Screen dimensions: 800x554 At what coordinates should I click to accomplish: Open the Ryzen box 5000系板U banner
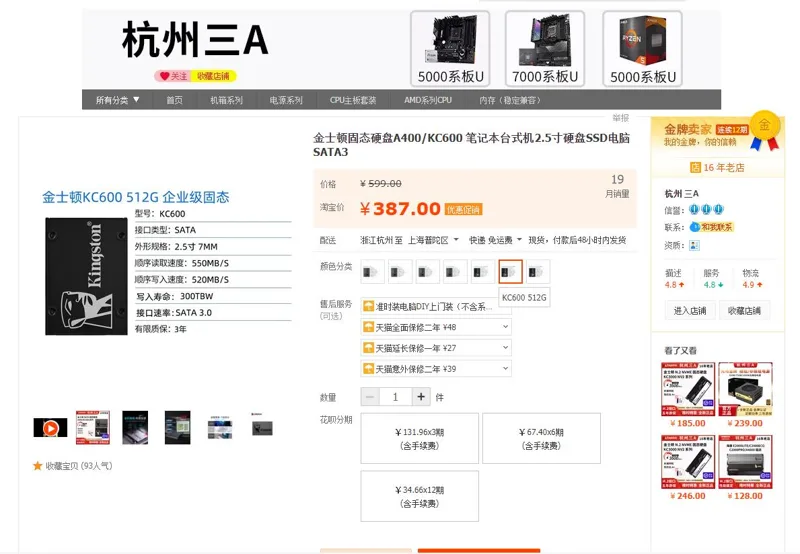click(642, 49)
